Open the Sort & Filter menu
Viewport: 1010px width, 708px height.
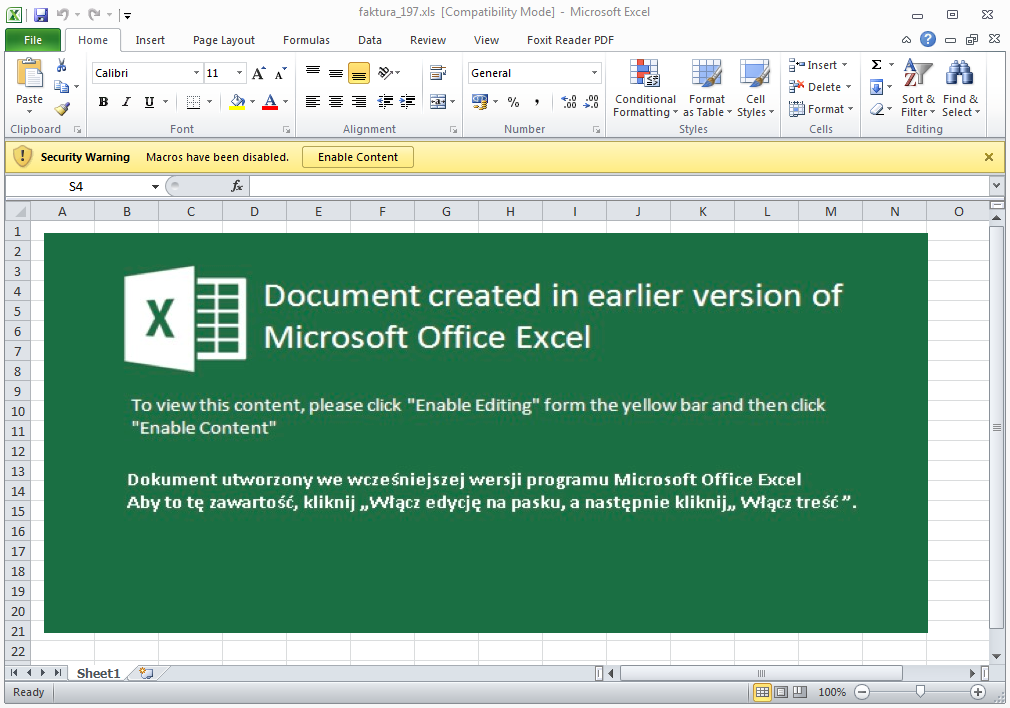pyautogui.click(x=918, y=88)
